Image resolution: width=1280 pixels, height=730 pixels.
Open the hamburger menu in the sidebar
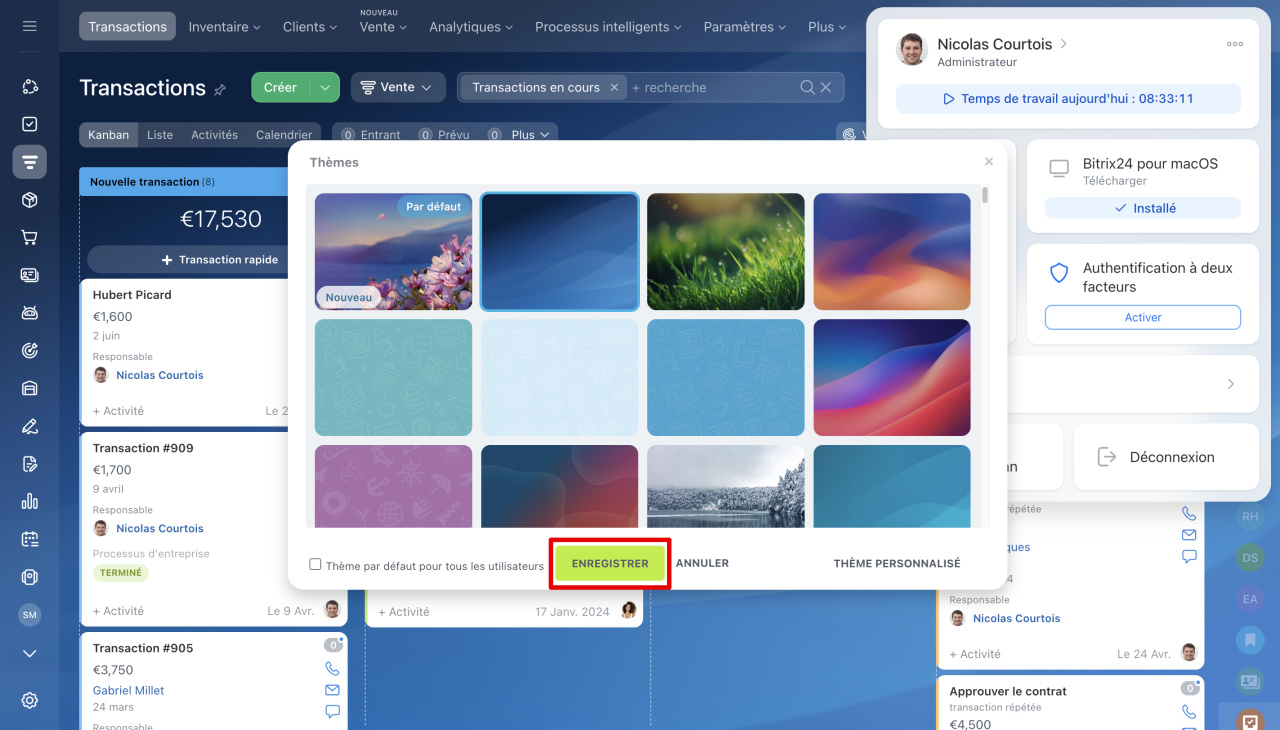pos(29,26)
